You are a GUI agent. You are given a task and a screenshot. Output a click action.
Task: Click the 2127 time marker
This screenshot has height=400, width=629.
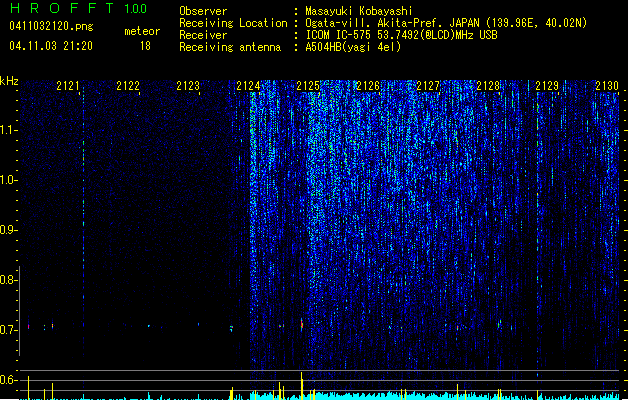pyautogui.click(x=428, y=85)
